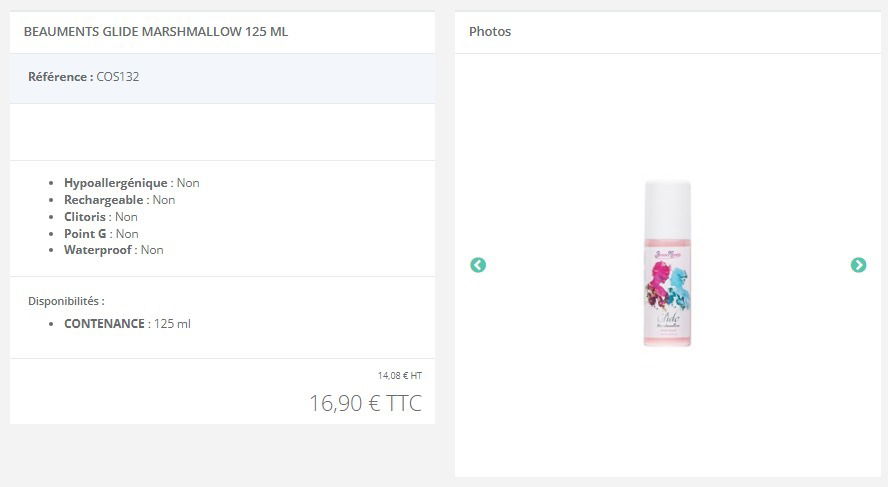Open the Glide Marshmallow bottle photo
This screenshot has height=487, width=888.
click(668, 263)
